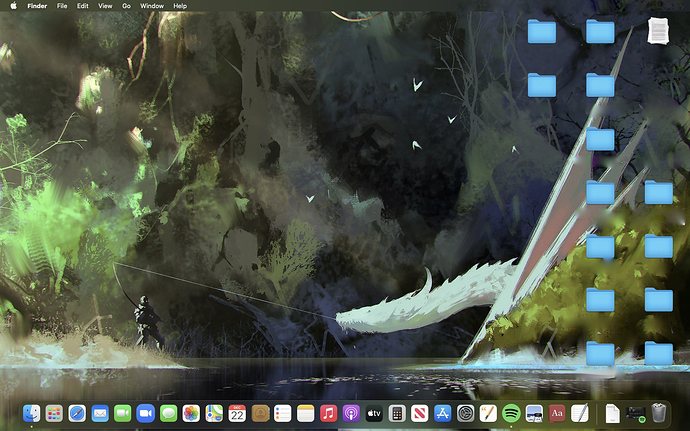This screenshot has height=431, width=690.
Task: Open the Go menu
Action: pos(126,6)
